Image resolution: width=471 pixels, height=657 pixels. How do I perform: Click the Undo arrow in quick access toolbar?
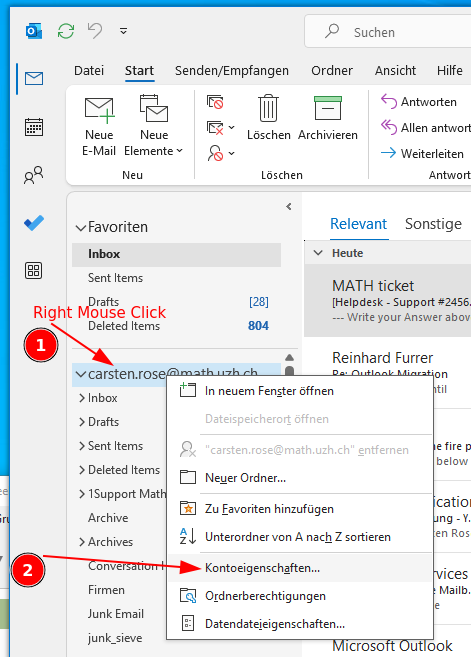tap(95, 31)
